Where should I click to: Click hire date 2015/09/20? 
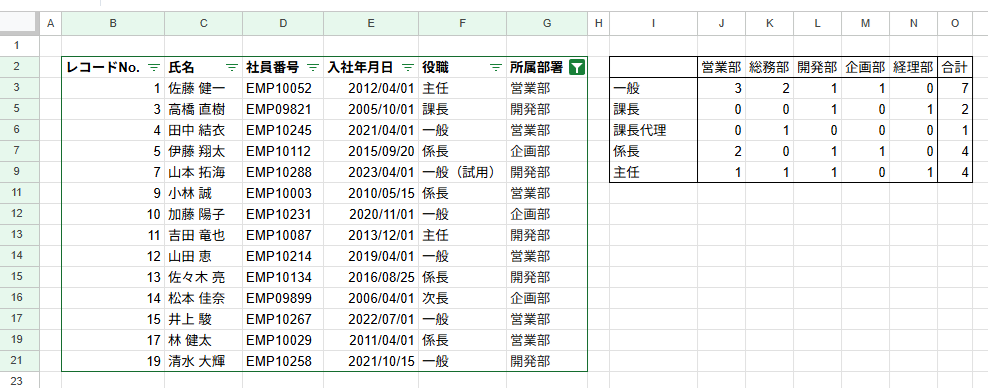click(x=371, y=151)
